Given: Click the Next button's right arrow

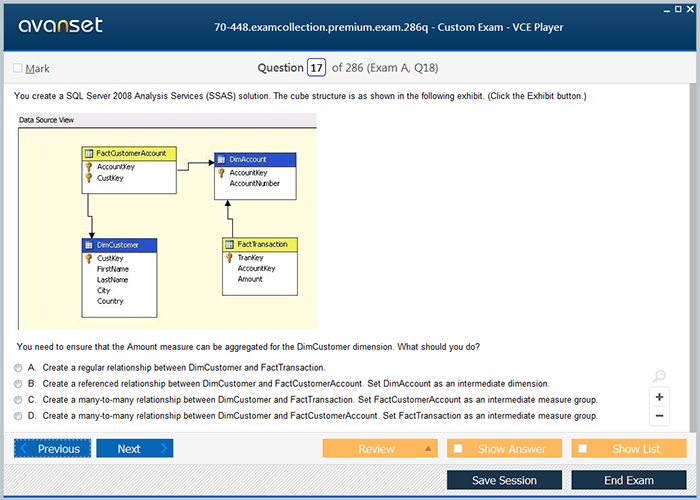Looking at the screenshot, I should 164,448.
